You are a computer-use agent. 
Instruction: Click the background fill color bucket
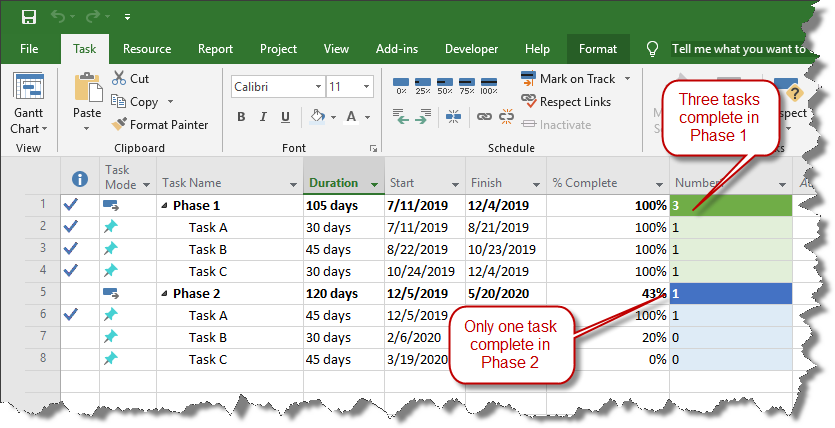pyautogui.click(x=317, y=117)
